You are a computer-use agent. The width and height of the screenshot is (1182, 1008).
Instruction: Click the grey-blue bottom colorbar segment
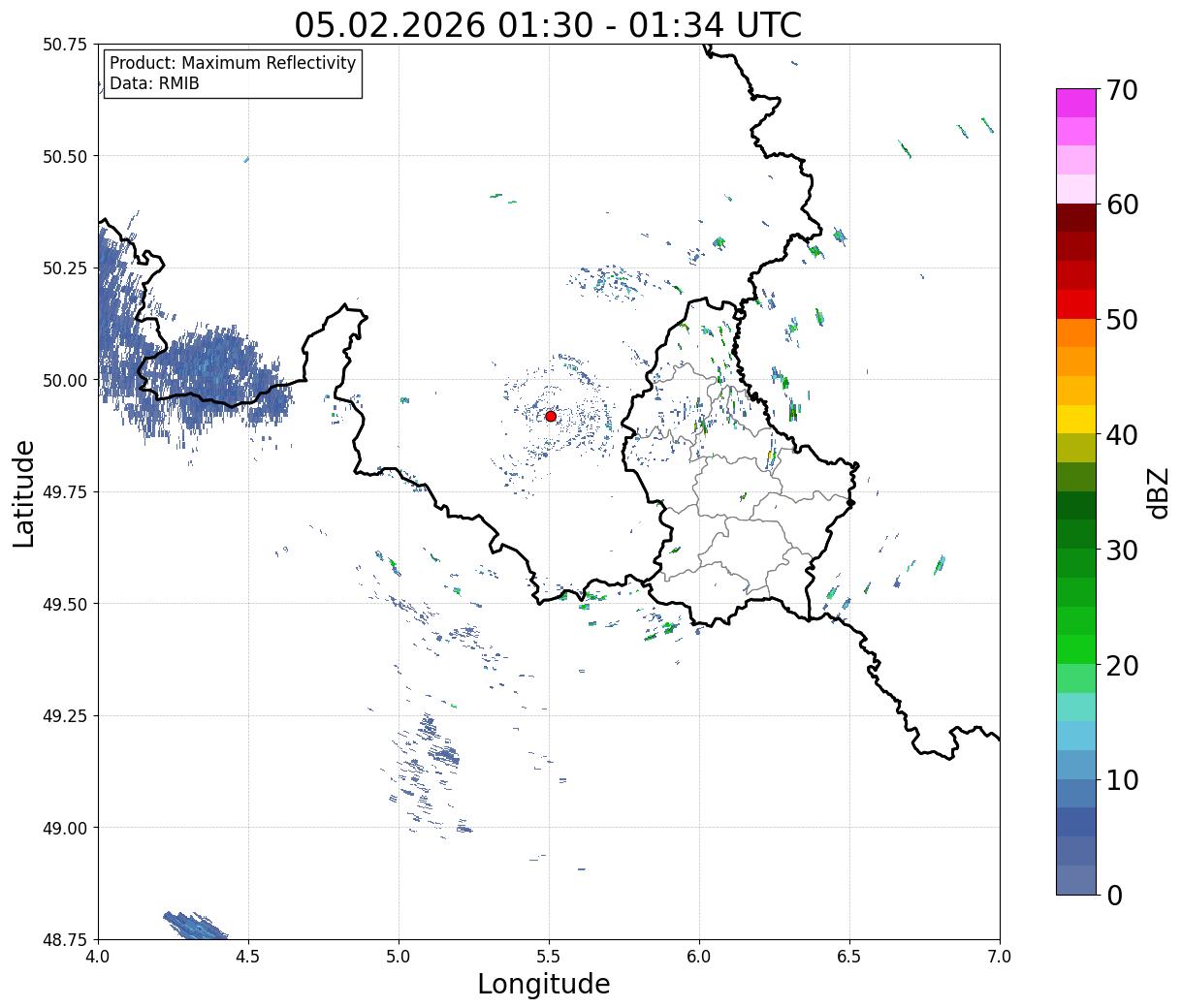click(1076, 880)
